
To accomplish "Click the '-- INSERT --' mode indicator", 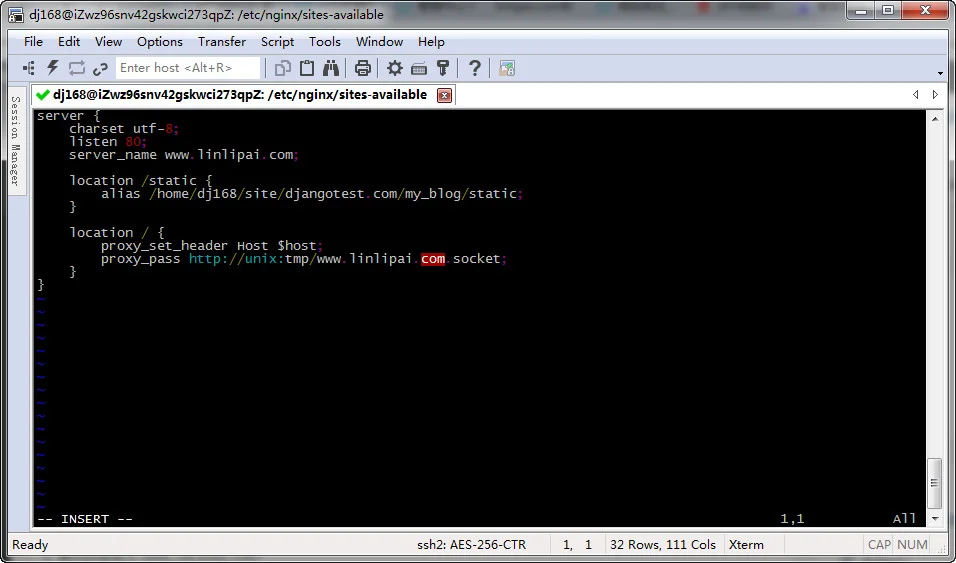I will click(x=85, y=519).
